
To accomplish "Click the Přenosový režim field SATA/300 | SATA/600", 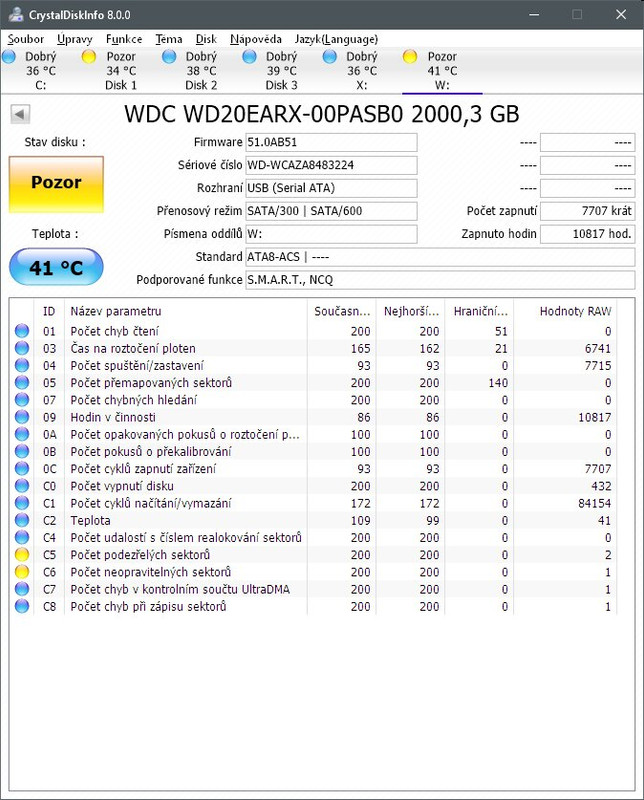I will tap(331, 211).
